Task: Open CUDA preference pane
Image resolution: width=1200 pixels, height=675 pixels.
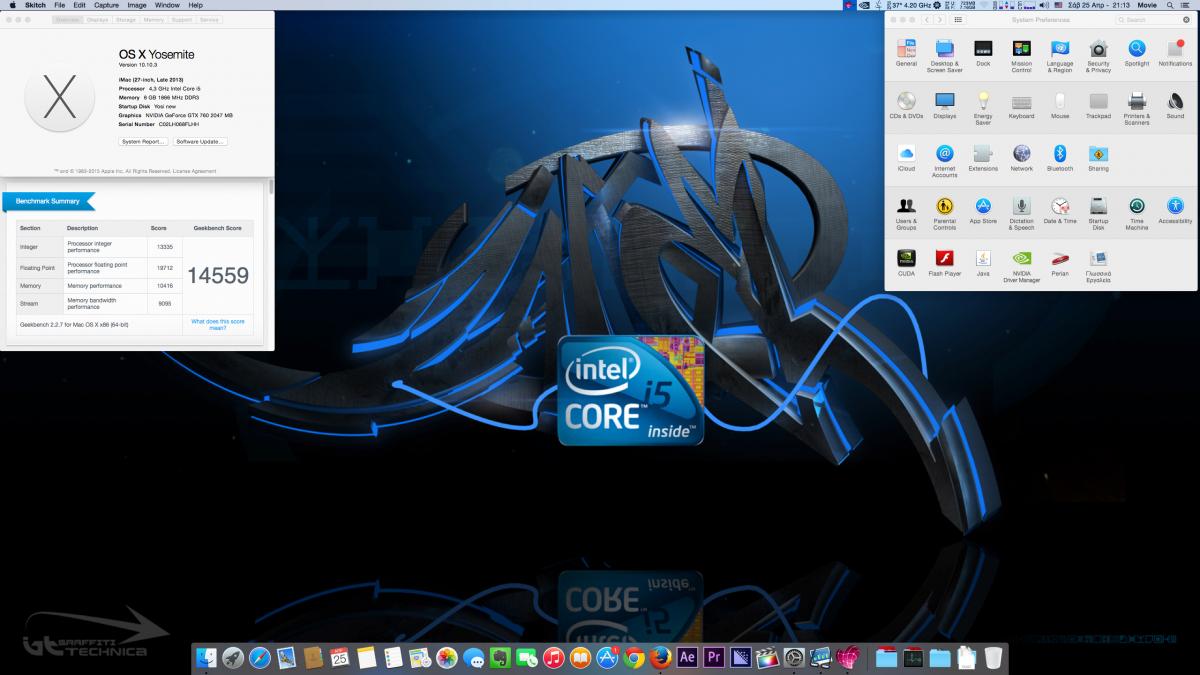Action: (906, 263)
